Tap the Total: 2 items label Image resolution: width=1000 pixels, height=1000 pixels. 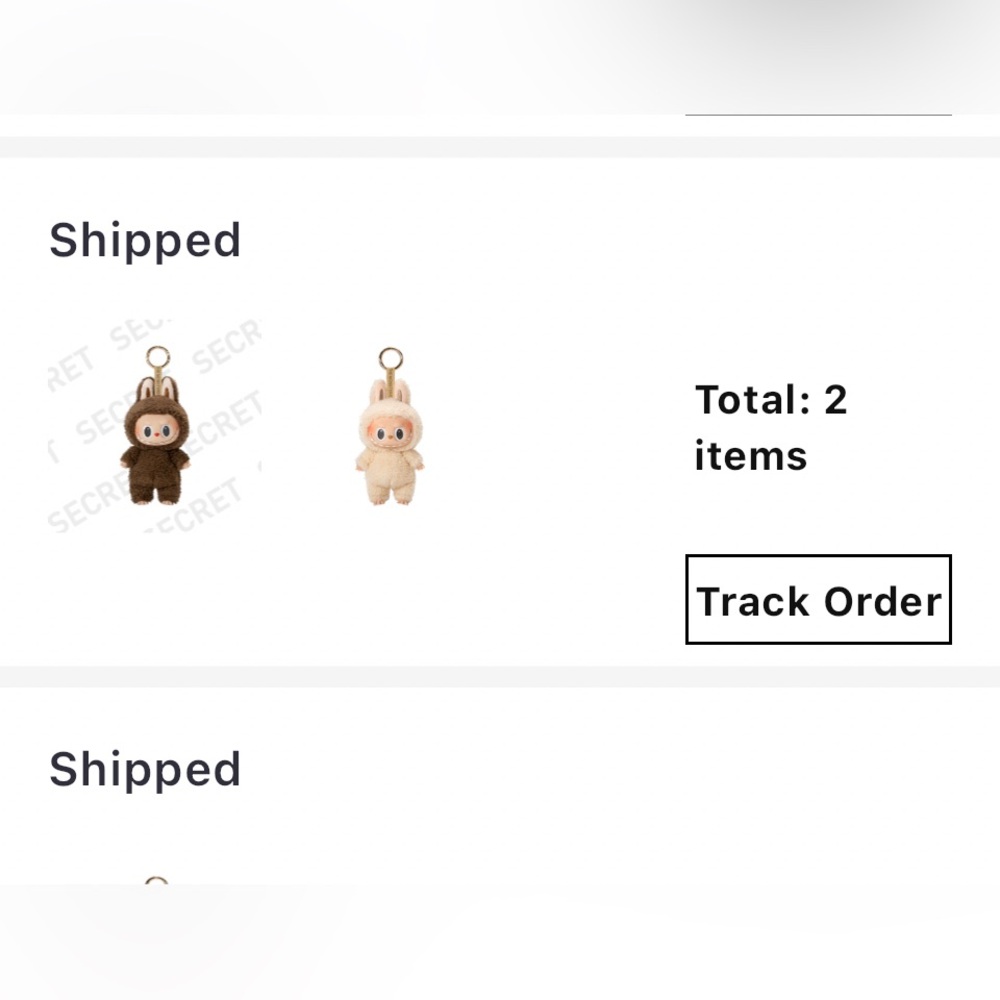[x=771, y=428]
